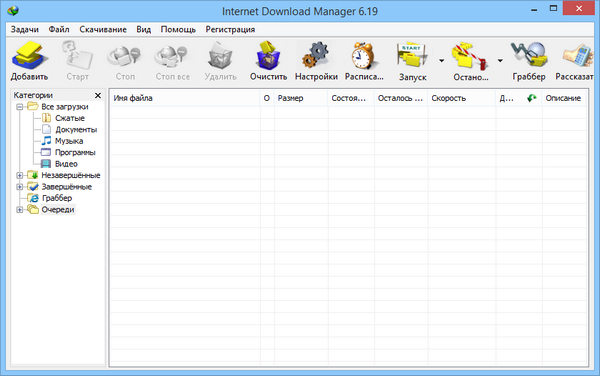Open dropdown arrow next to Остановить
The width and height of the screenshot is (600, 376).
(x=500, y=60)
